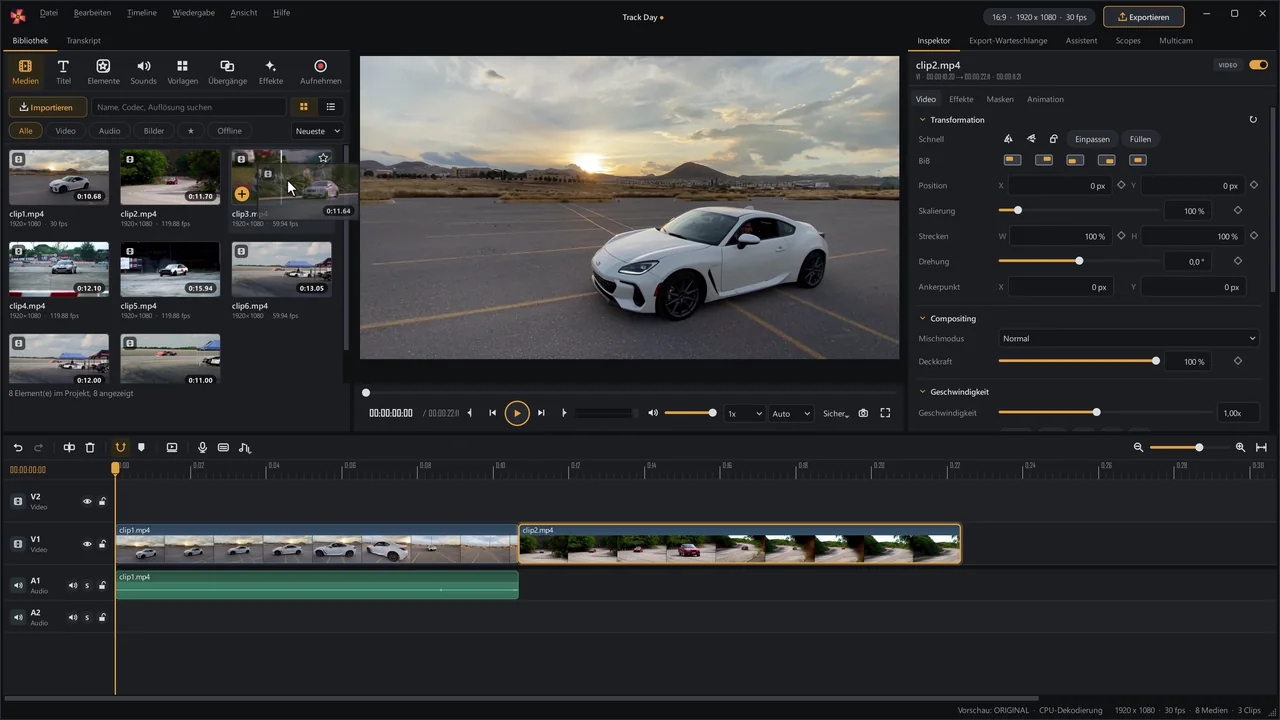
Task: Adjust the Drehung rotation slider
Action: (1078, 261)
